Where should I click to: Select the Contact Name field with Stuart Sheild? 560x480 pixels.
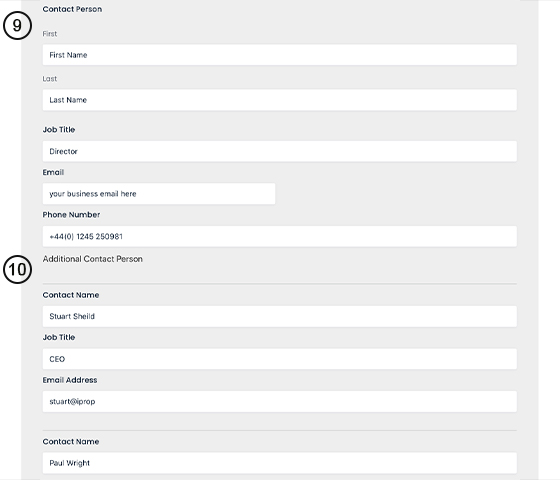[x=280, y=316]
